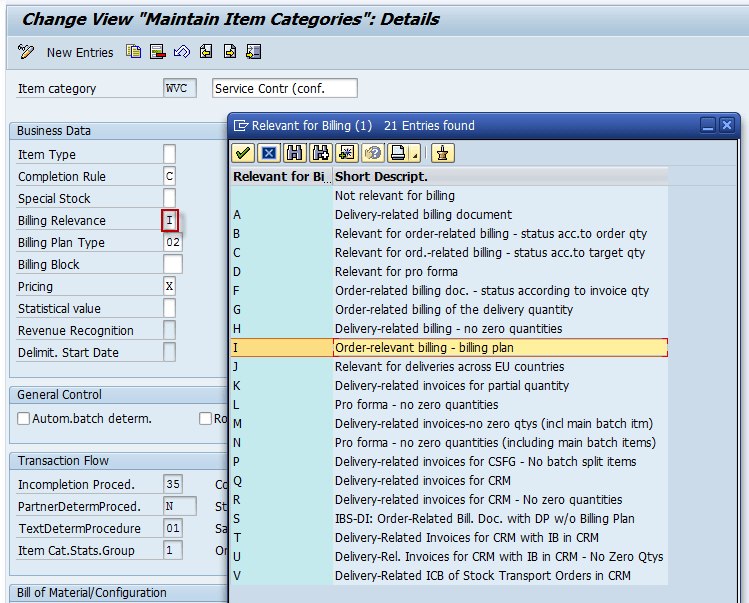Screen dimensions: 749x603
Task: Click the Copy As toolbar icon
Action: coord(133,52)
